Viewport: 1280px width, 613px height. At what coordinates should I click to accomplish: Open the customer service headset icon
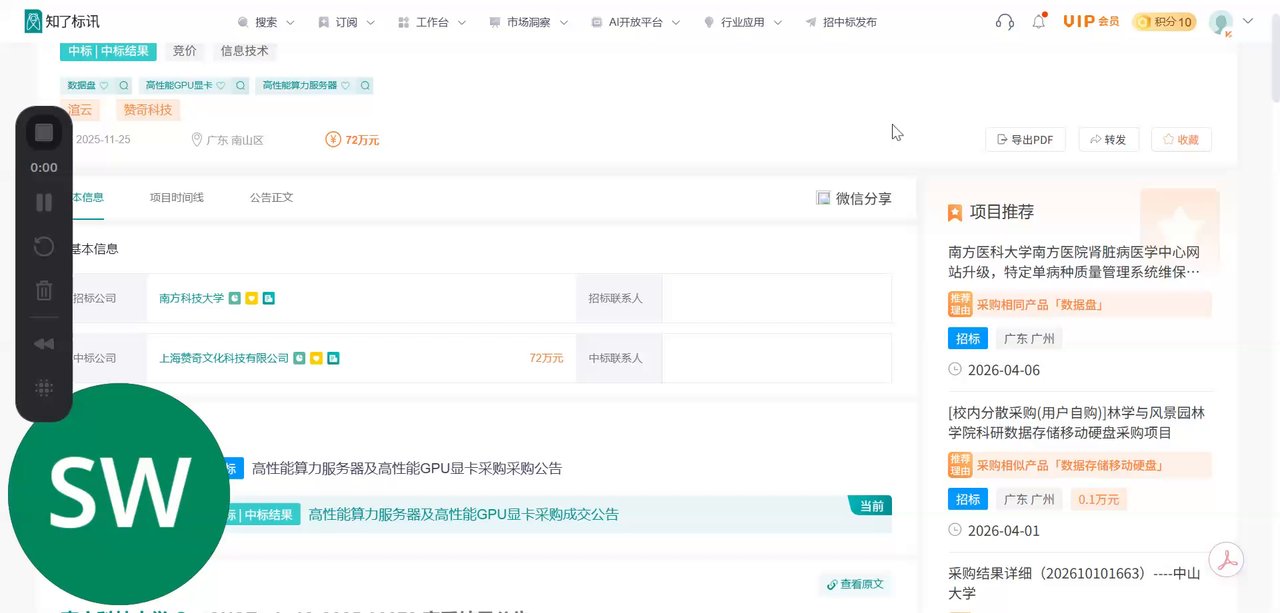point(1005,21)
